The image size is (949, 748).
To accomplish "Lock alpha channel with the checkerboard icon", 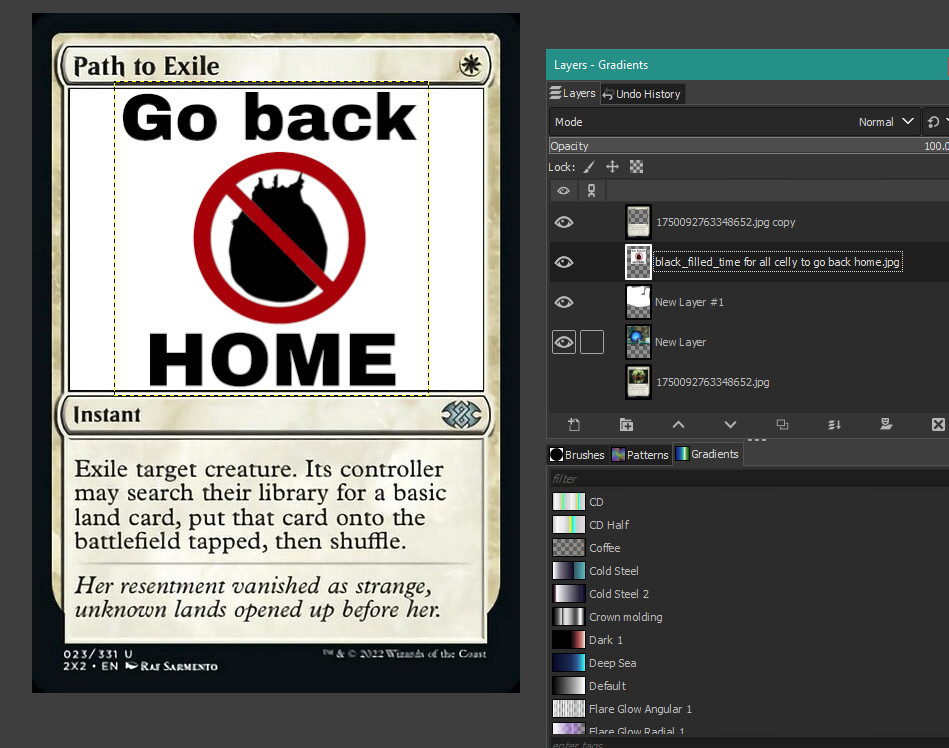I will coord(636,167).
